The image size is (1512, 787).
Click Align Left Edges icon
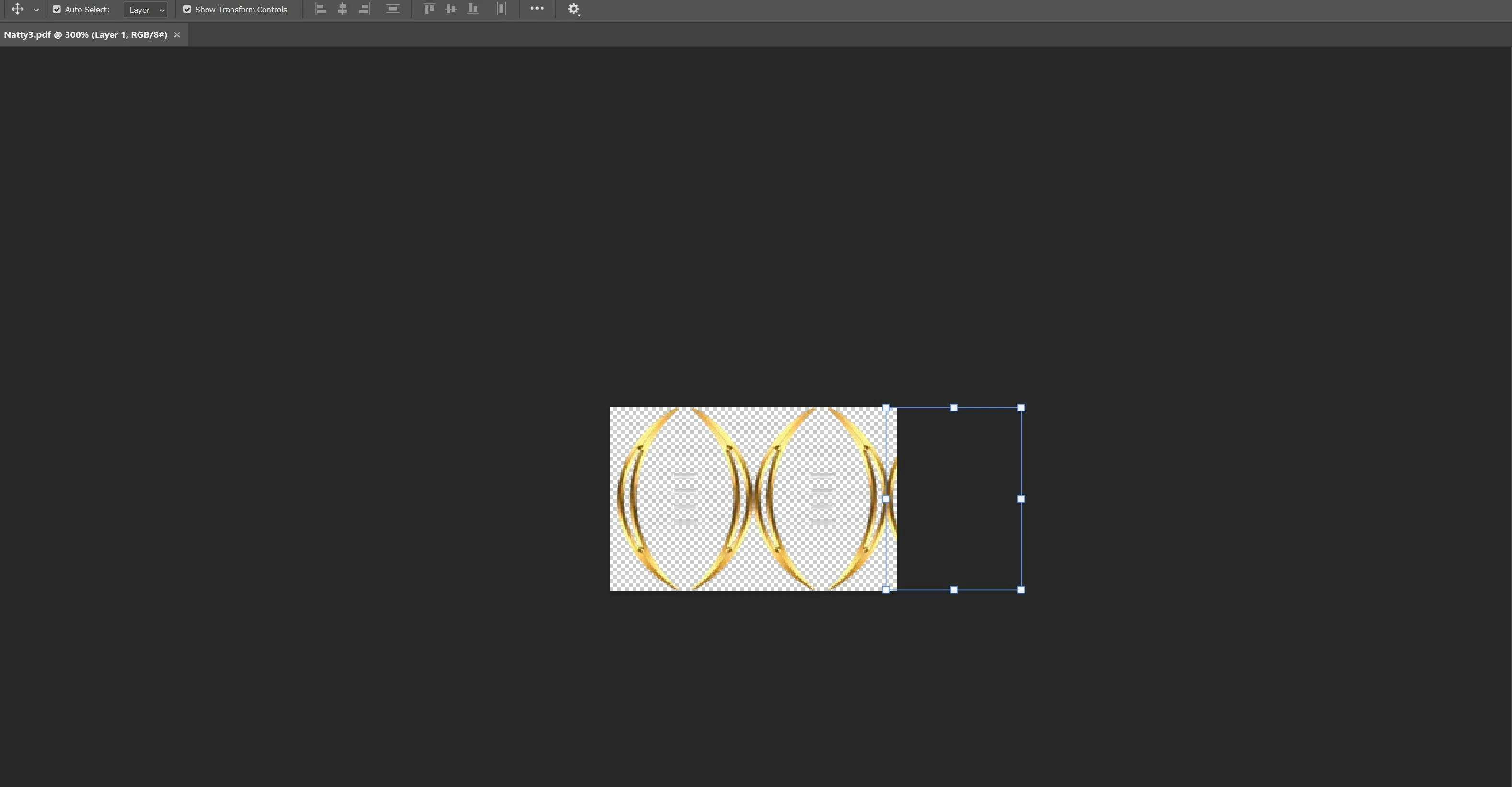321,9
